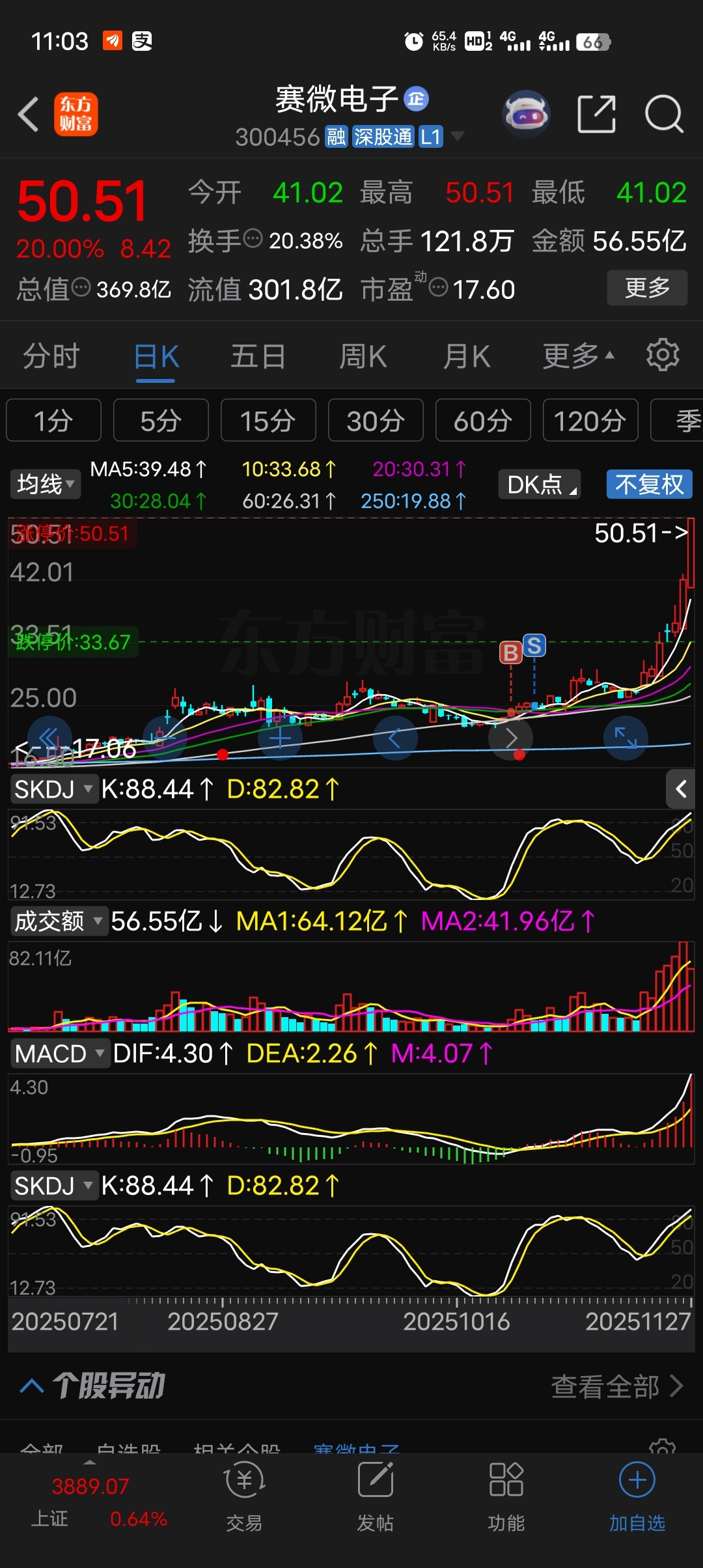Open the 成交额 indicator dropdown
The height and width of the screenshot is (1568, 703).
(59, 921)
